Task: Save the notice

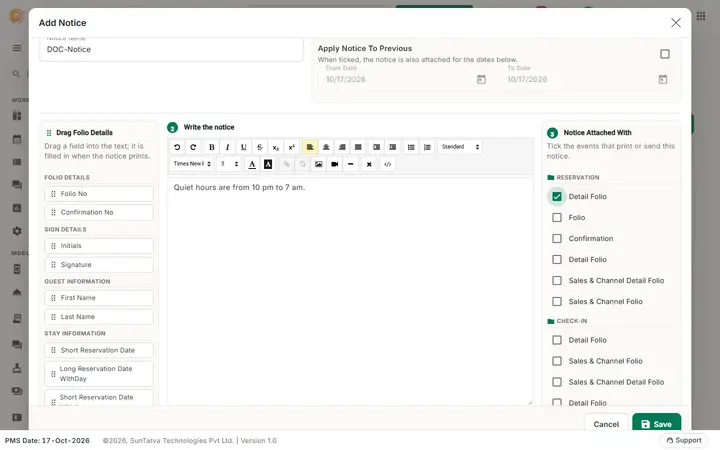Action: click(x=656, y=423)
